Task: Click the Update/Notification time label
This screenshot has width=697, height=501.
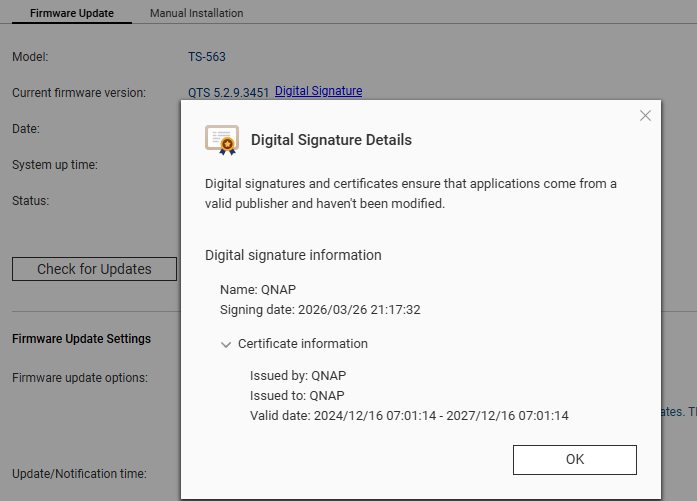Action: [79, 474]
